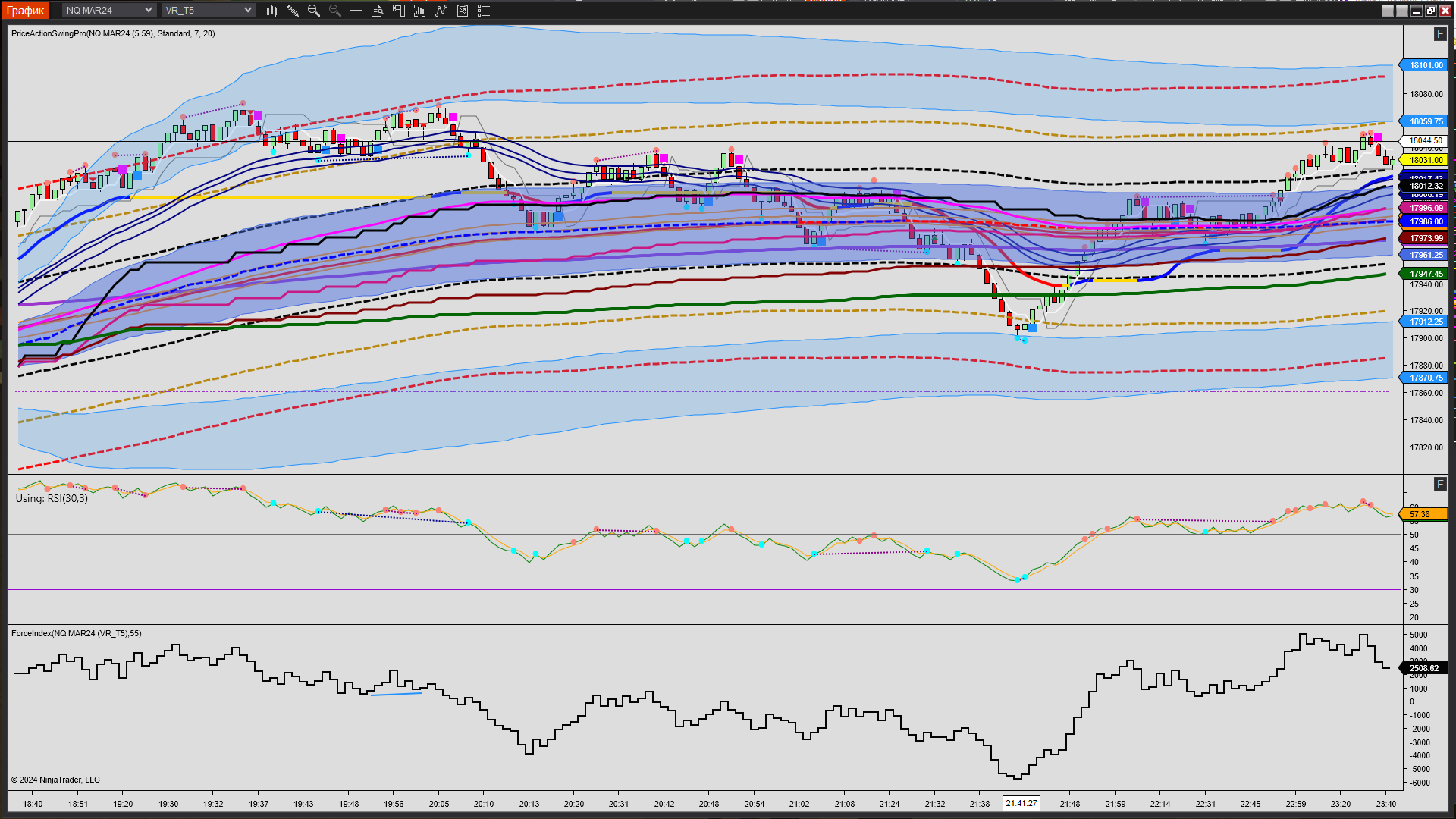Open the strategies icon in toolbar
This screenshot has width=1456, height=819.
tap(441, 11)
